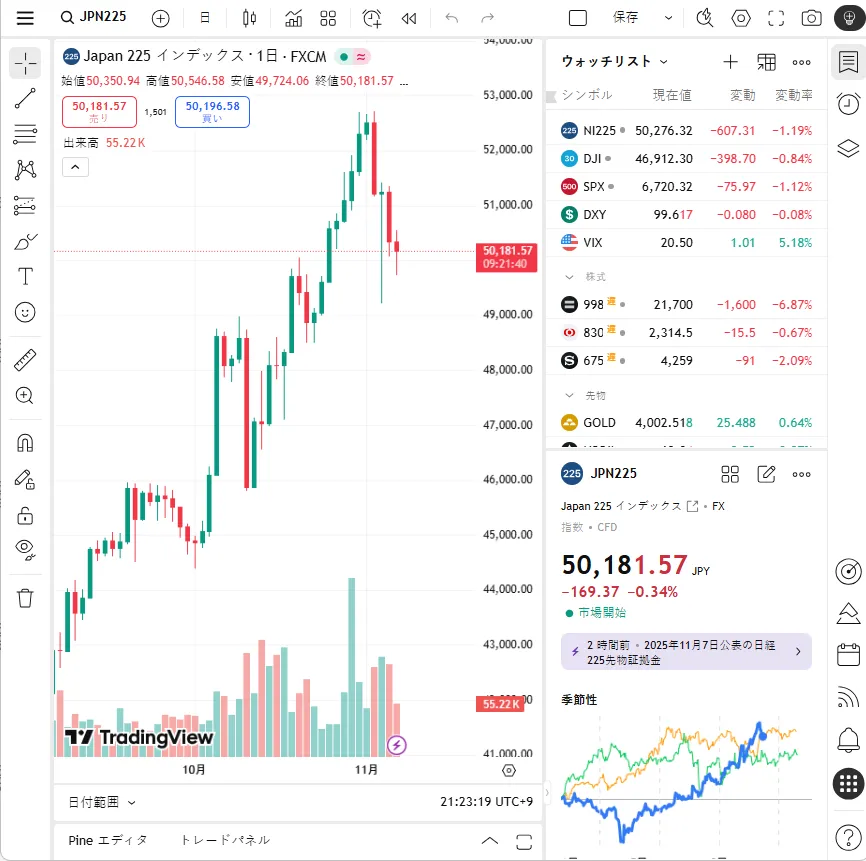
Task: Select the candlestick chart type icon
Action: pos(249,17)
